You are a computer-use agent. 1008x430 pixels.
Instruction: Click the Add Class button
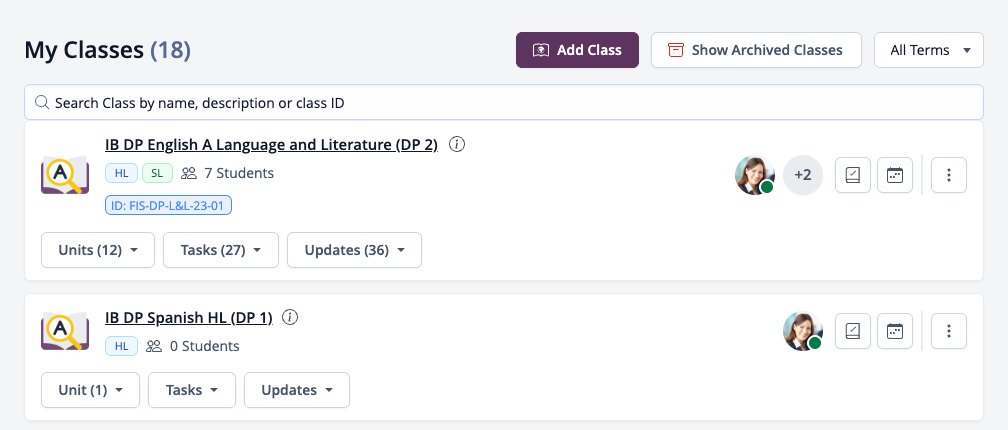click(577, 50)
